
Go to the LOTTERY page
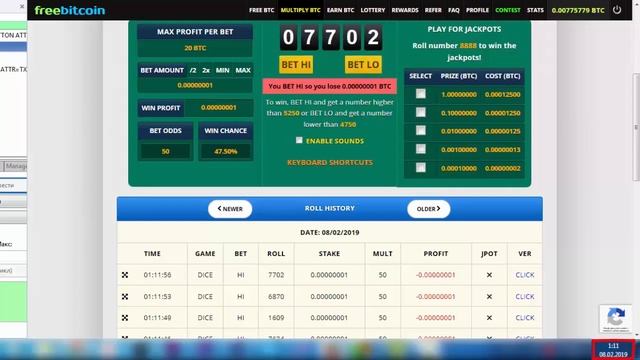[x=373, y=10]
